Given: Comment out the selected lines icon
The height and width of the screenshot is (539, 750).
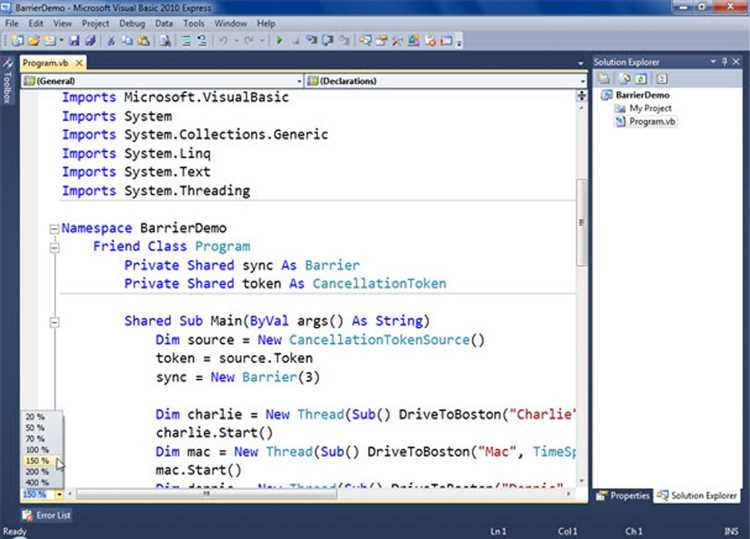Looking at the screenshot, I should coord(186,41).
